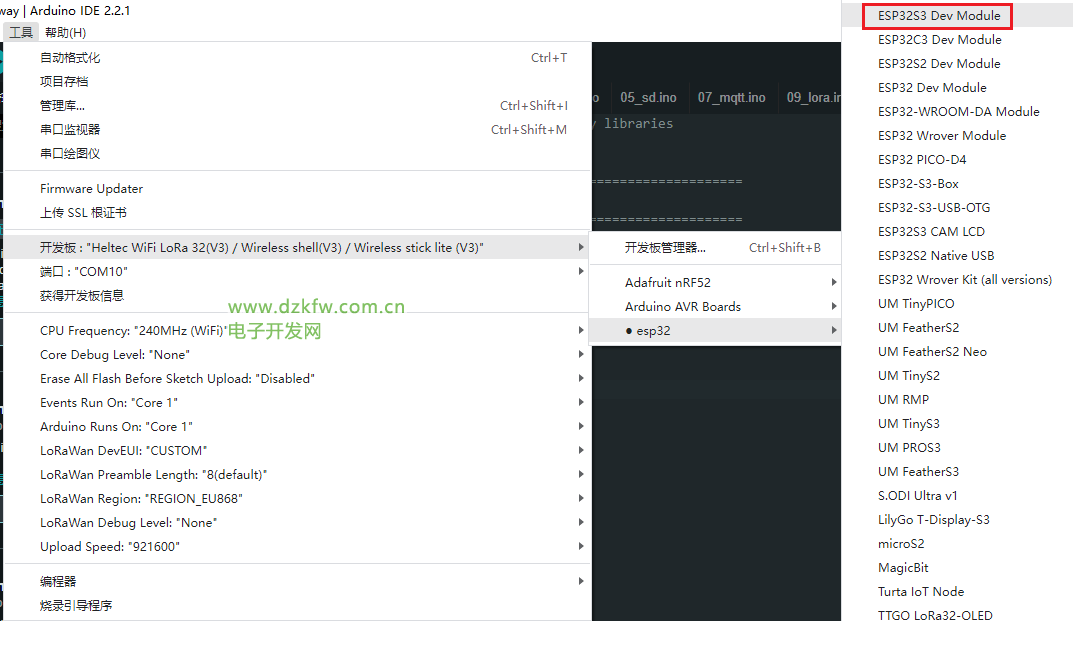The image size is (1073, 652).
Task: Click 烧录引导程序 burn bootloader entry
Action: click(x=76, y=606)
